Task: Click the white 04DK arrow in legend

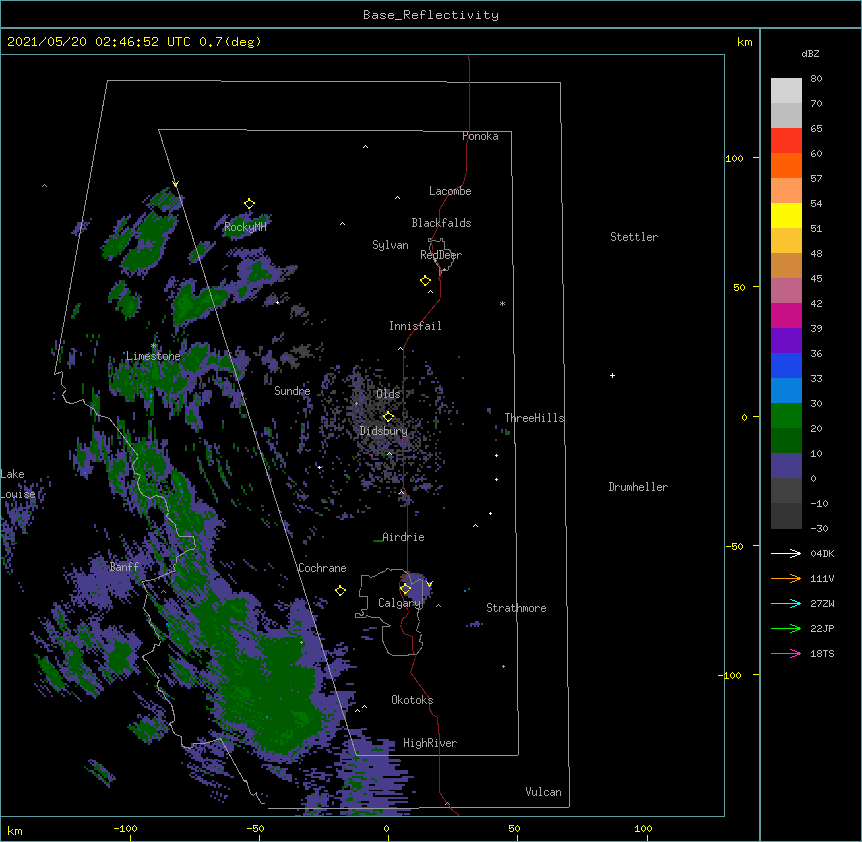Action: (786, 553)
